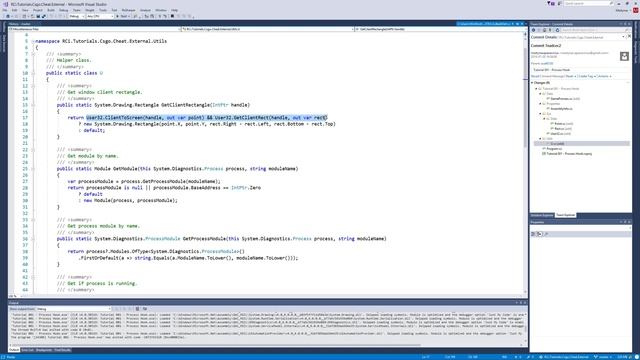
Task: Open the File menu
Action: pos(5,10)
